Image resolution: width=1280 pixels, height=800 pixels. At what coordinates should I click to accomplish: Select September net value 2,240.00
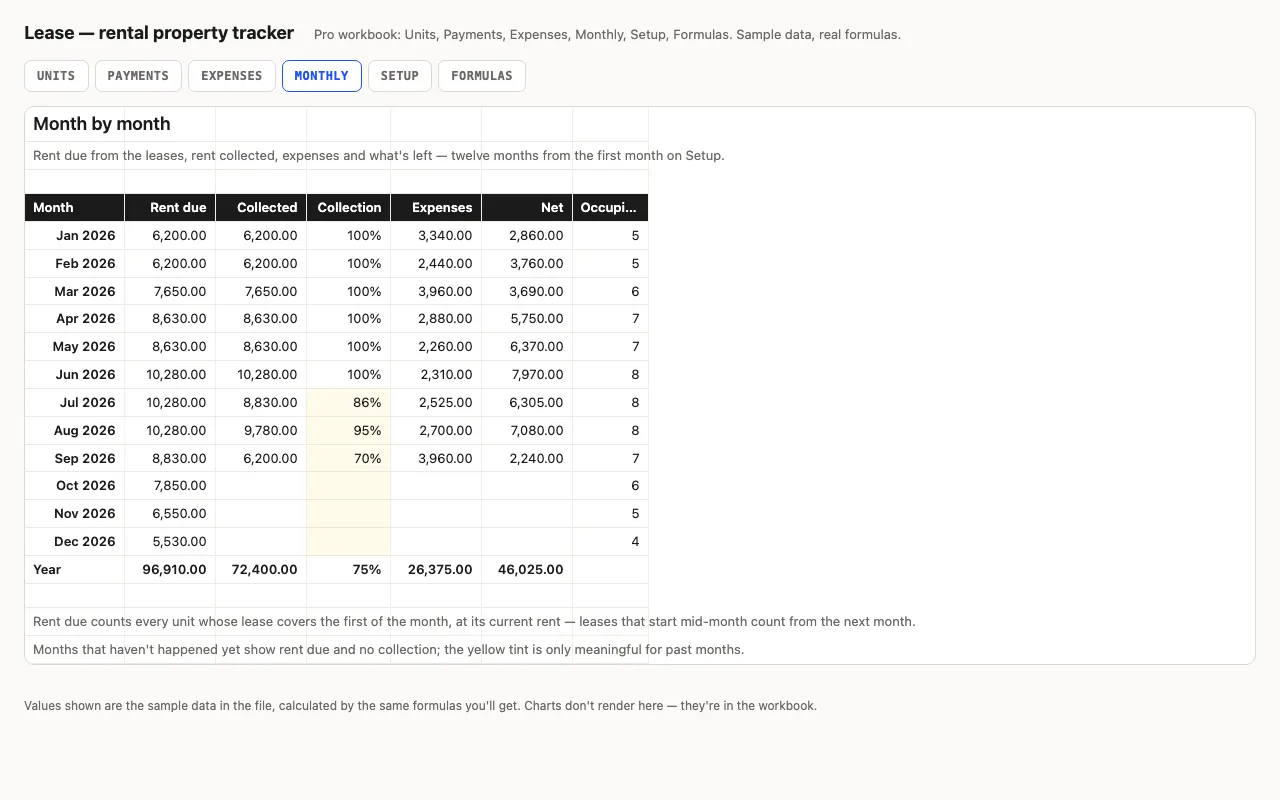coord(527,459)
